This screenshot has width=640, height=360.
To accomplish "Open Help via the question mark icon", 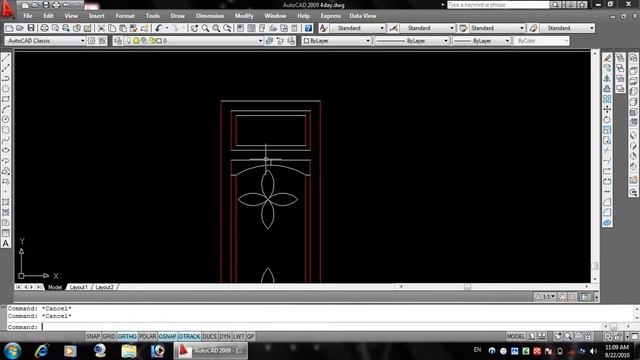I will (309, 28).
